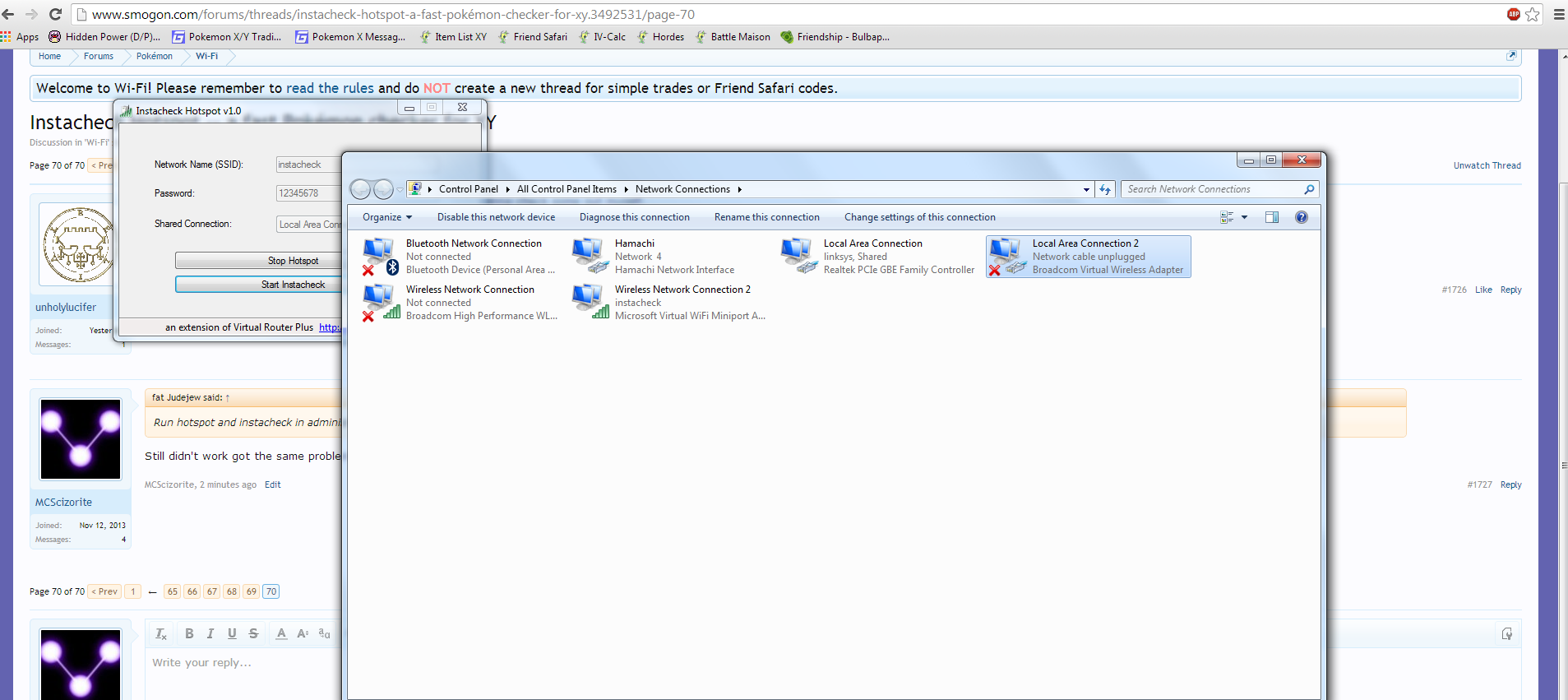Open the read the rules link

330,88
